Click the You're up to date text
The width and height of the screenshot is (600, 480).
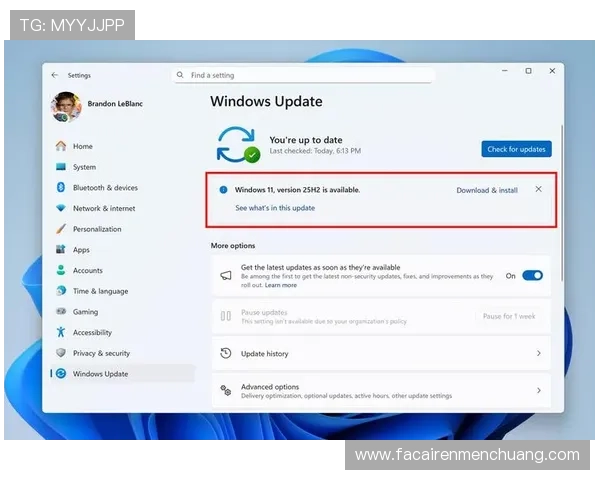point(306,140)
